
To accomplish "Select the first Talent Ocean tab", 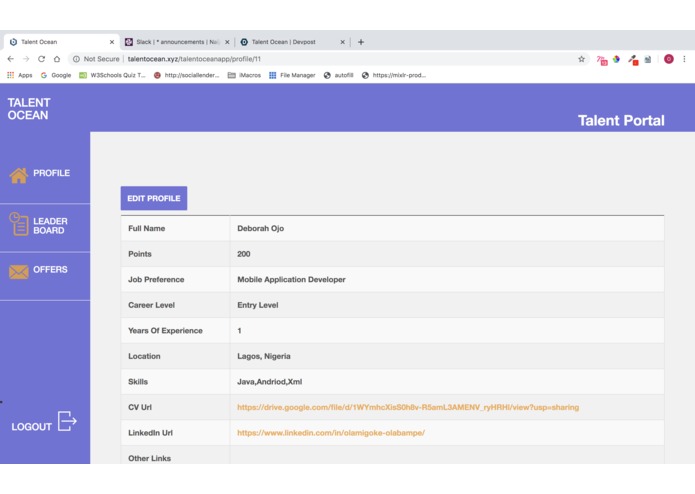I will coord(61,42).
